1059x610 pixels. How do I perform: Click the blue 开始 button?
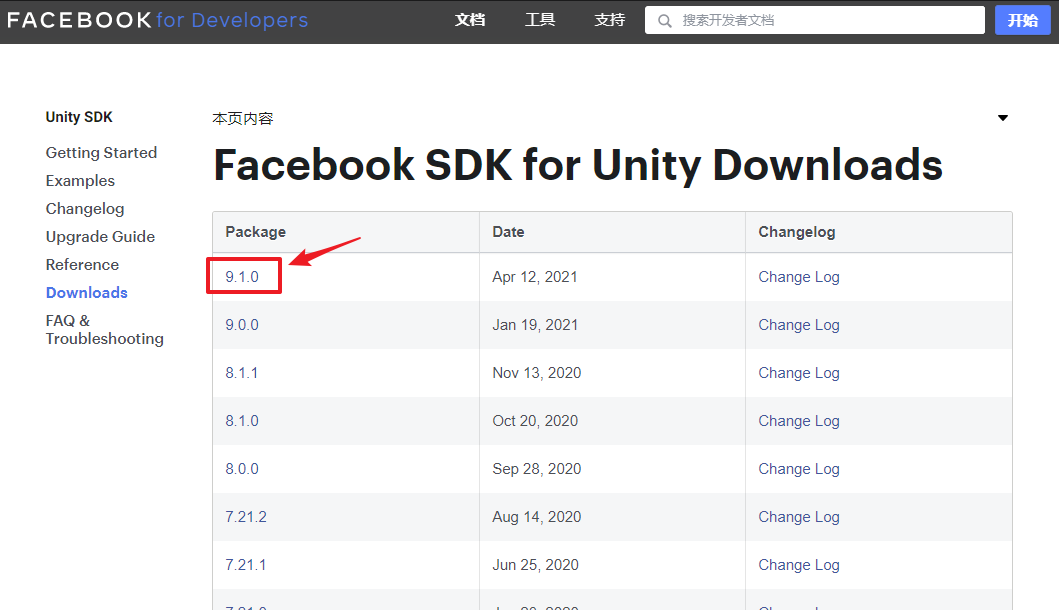[1023, 20]
